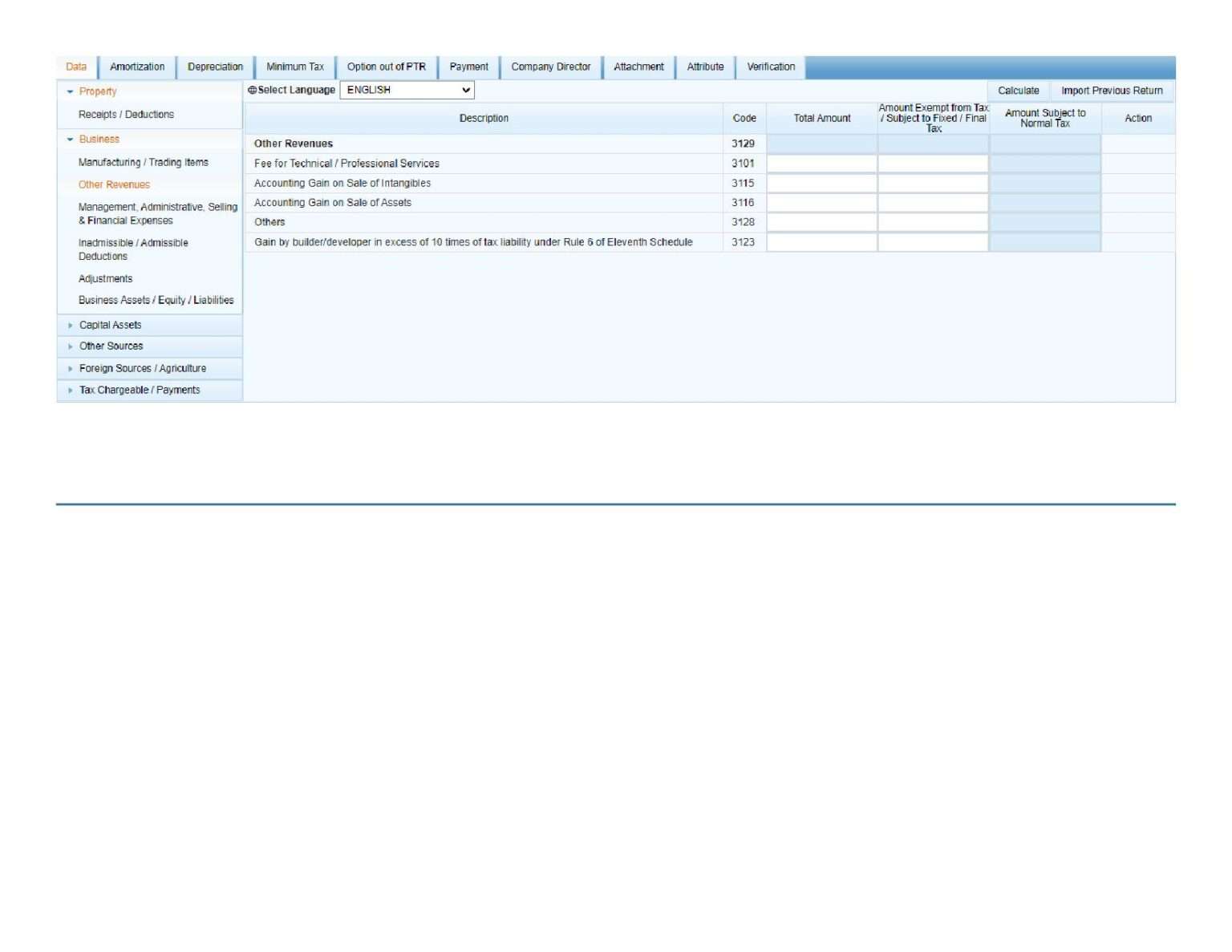Click Total Amount field for code 3101
The height and width of the screenshot is (952, 1232).
tap(821, 164)
